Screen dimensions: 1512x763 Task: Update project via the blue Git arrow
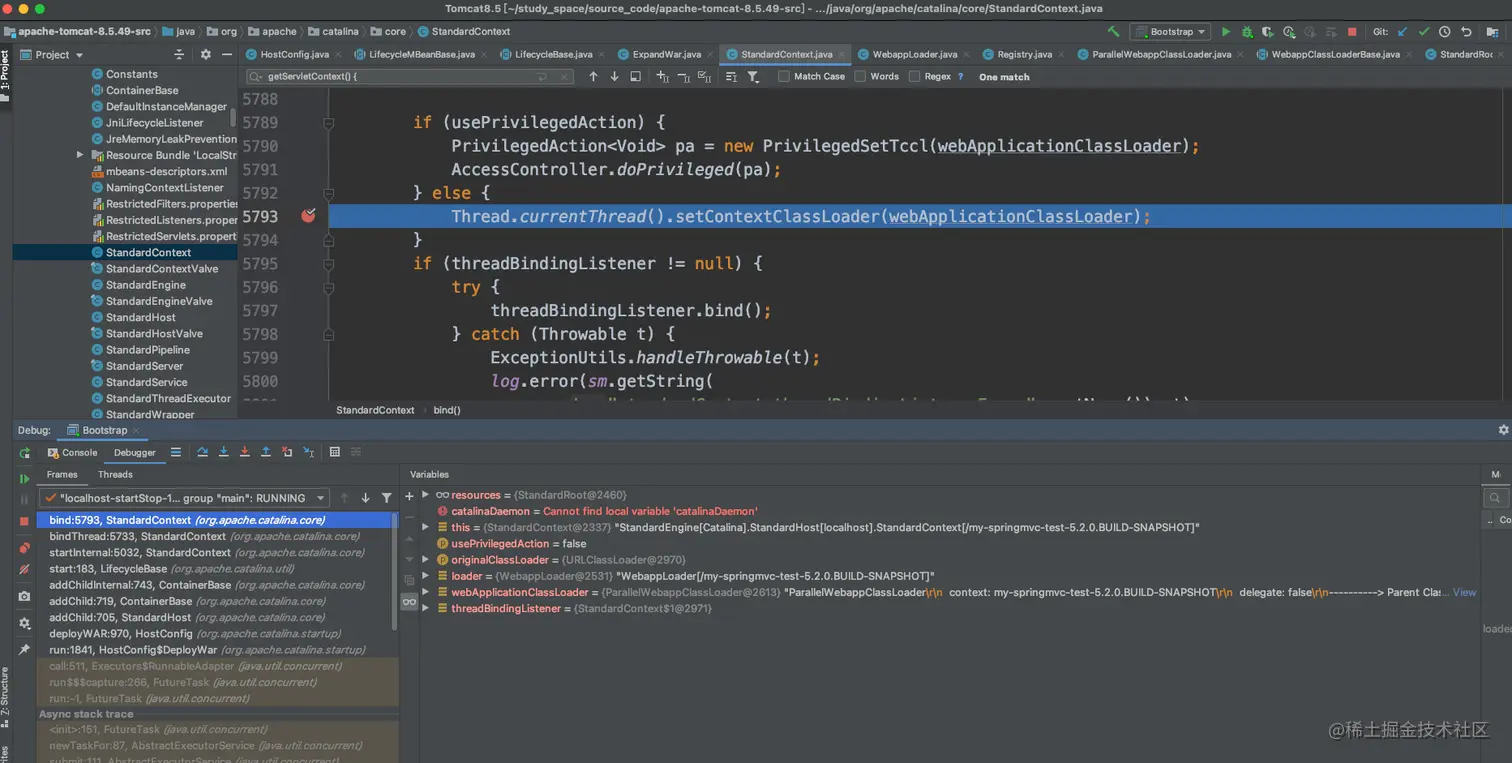click(x=1403, y=32)
